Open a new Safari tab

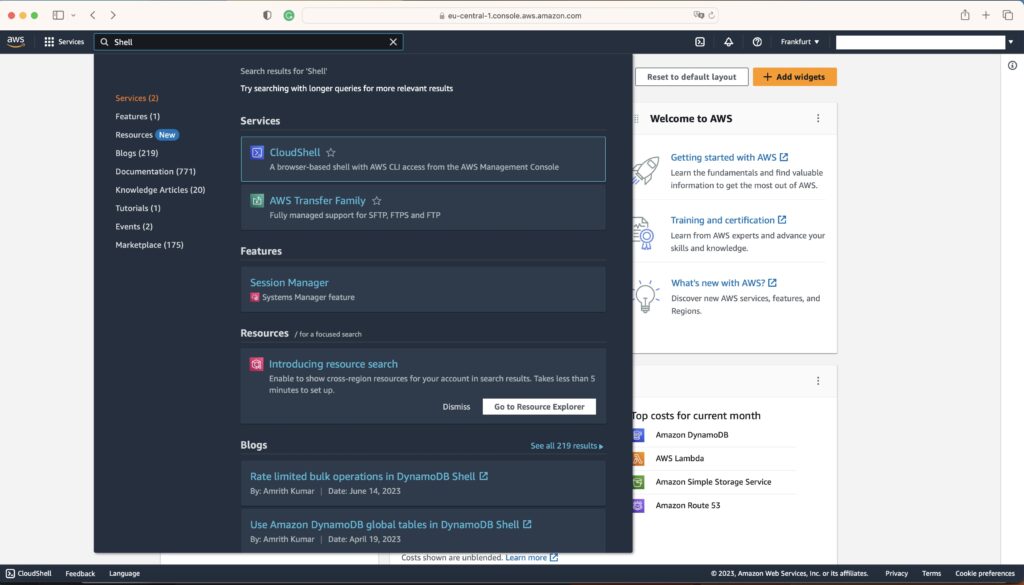(x=985, y=15)
